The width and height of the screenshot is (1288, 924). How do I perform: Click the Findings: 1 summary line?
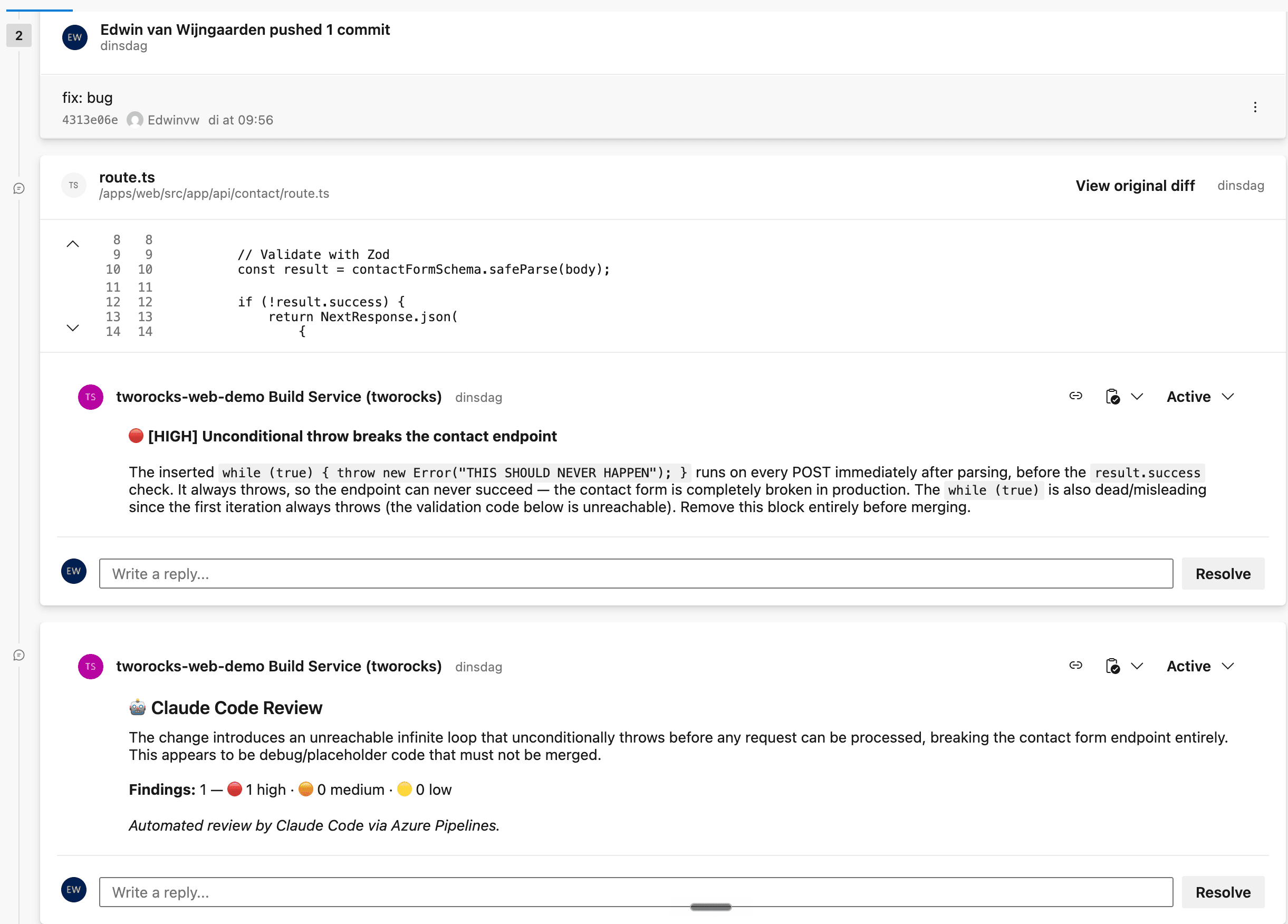[x=290, y=790]
